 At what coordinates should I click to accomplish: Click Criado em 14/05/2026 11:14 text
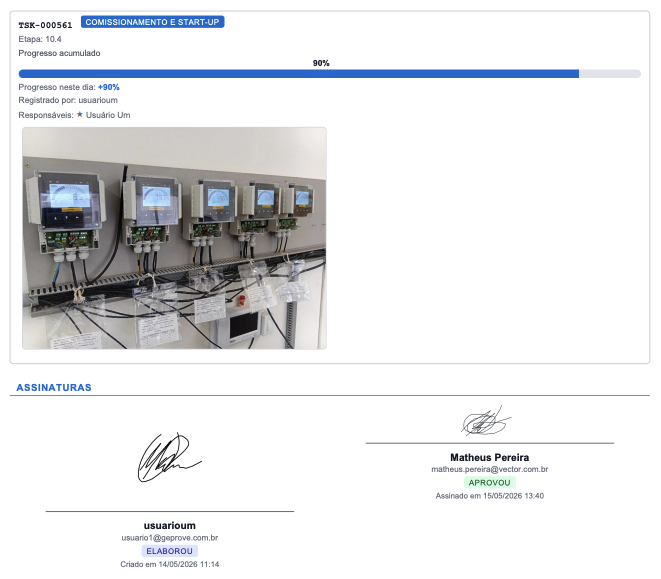coord(169,564)
